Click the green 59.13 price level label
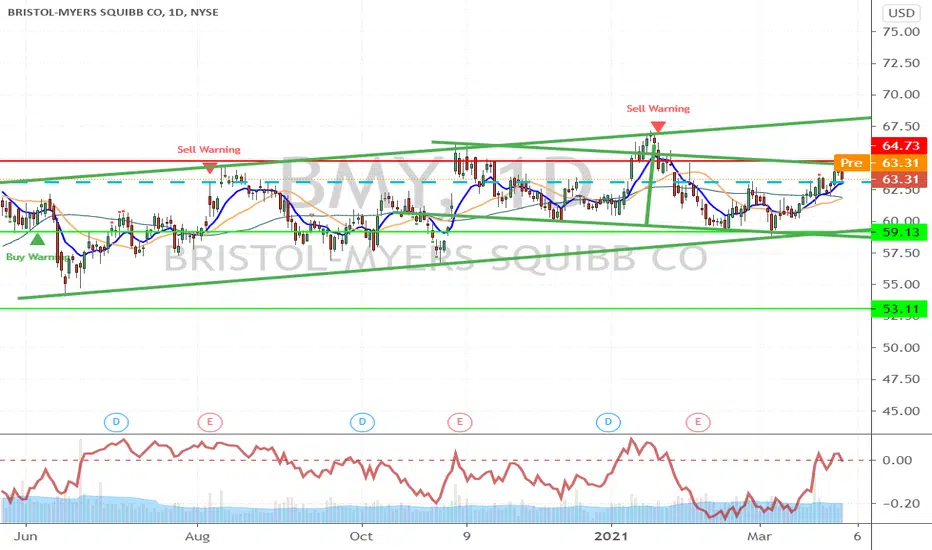The height and width of the screenshot is (550, 932). pos(899,232)
